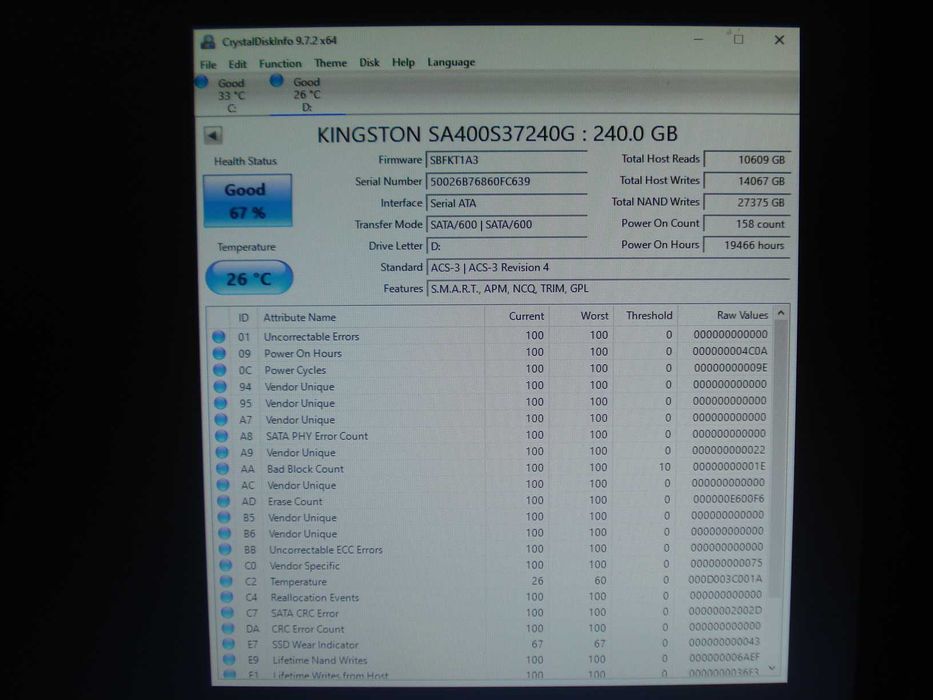
Task: Open the File menu
Action: (208, 64)
